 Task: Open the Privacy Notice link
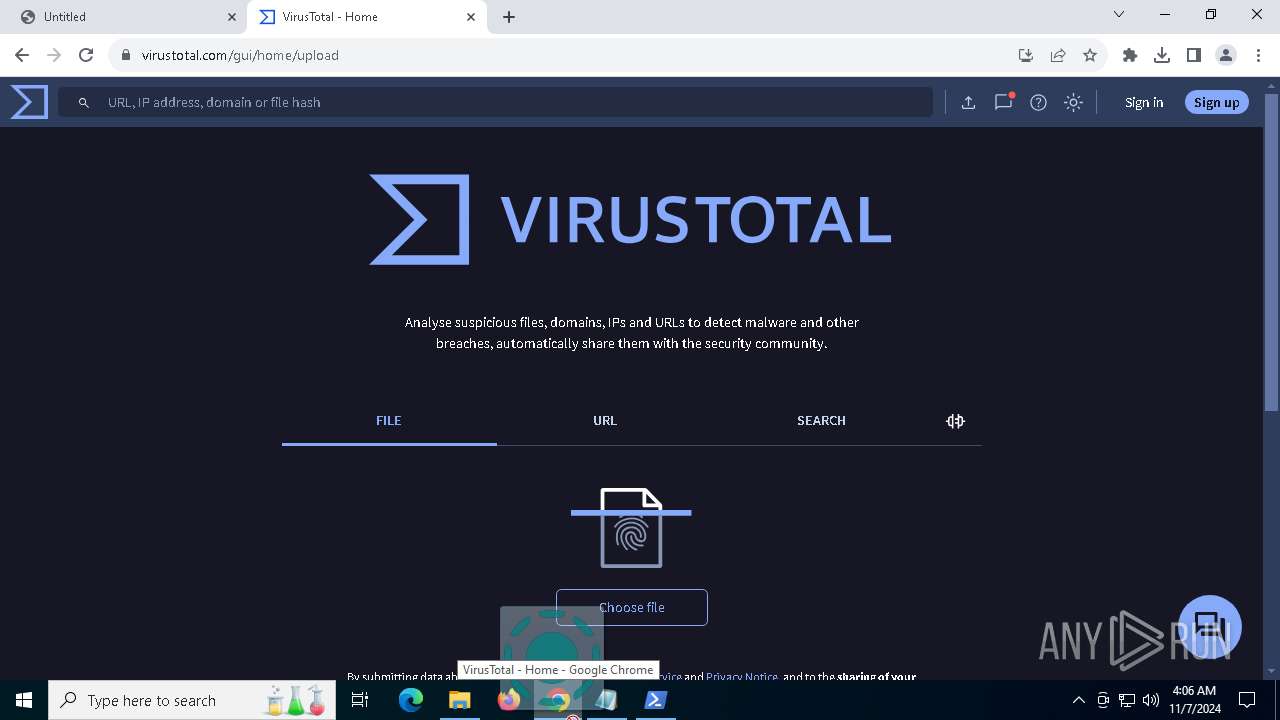click(742, 677)
